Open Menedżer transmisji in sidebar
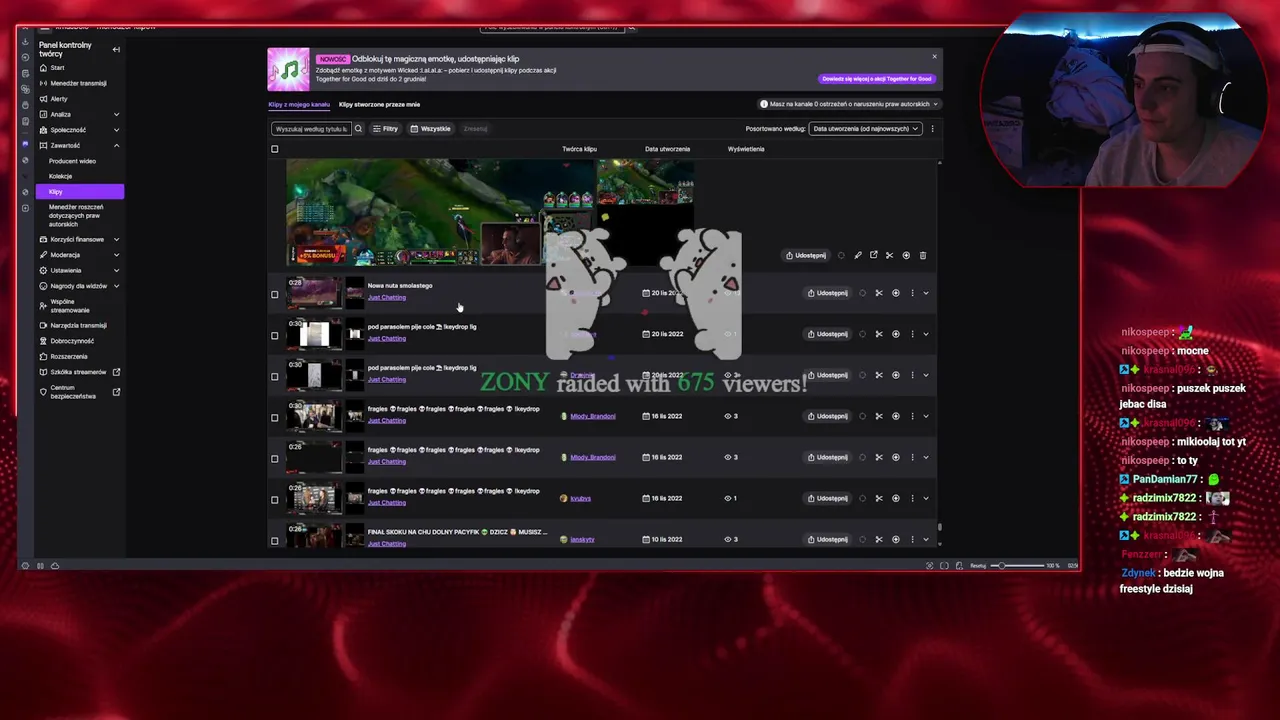The image size is (1280, 720). click(x=79, y=83)
